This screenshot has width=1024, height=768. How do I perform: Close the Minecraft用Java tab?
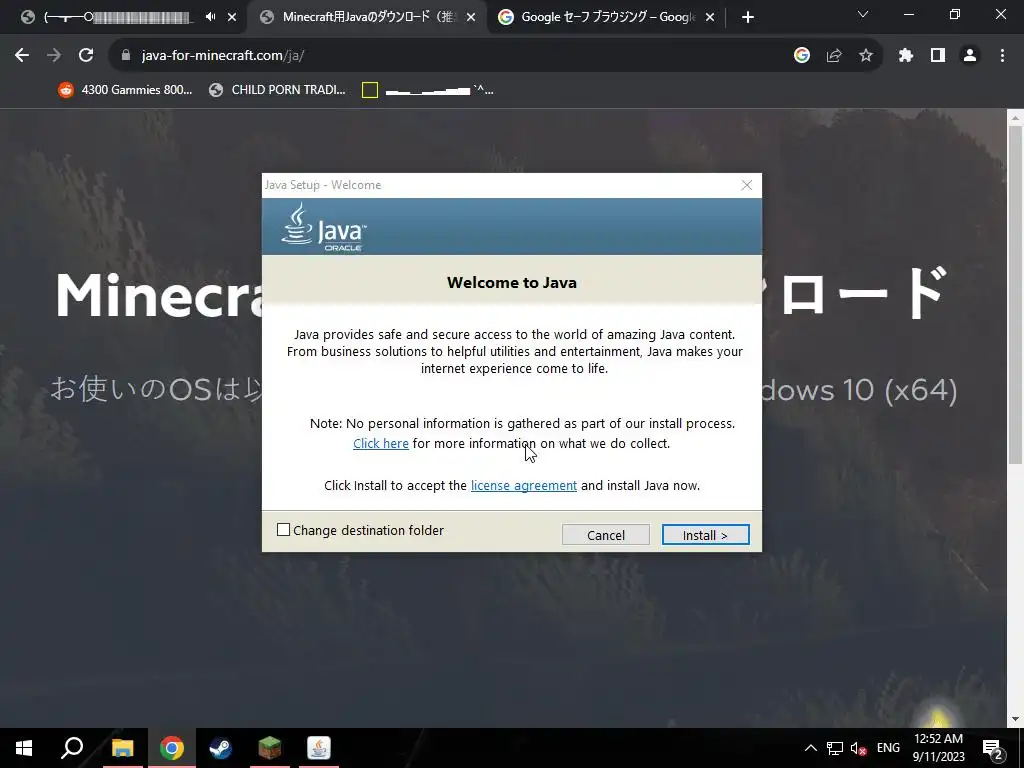471,17
